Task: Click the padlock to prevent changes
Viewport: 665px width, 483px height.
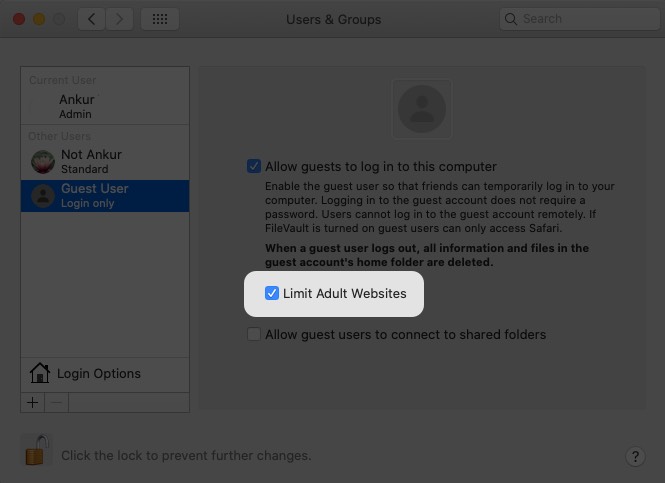Action: point(36,450)
